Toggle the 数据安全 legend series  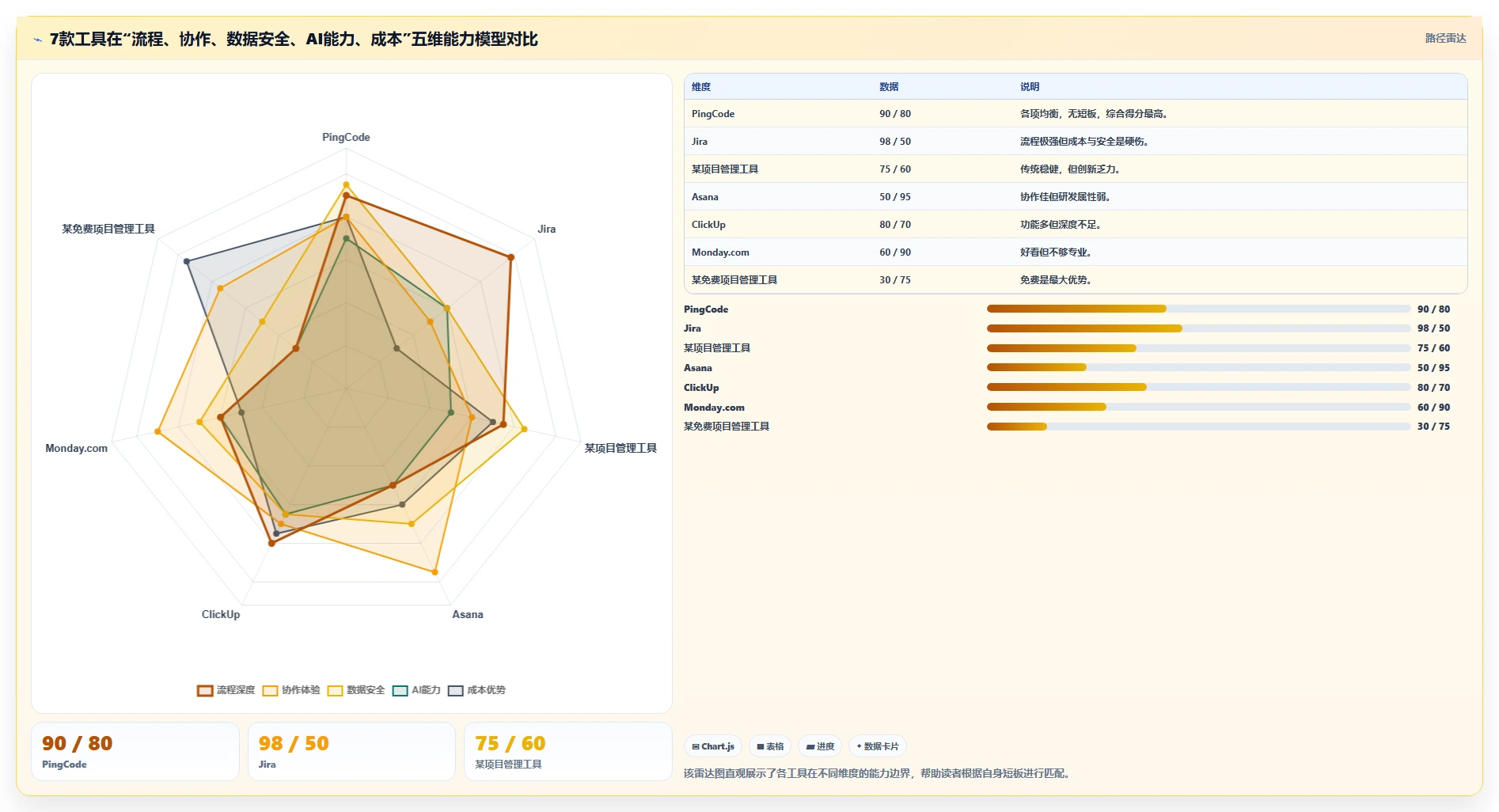tap(356, 690)
